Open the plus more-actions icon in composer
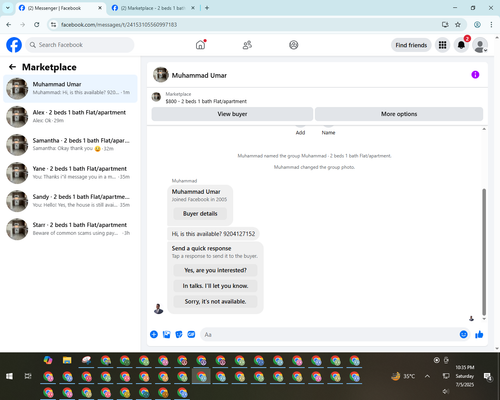 click(x=154, y=334)
